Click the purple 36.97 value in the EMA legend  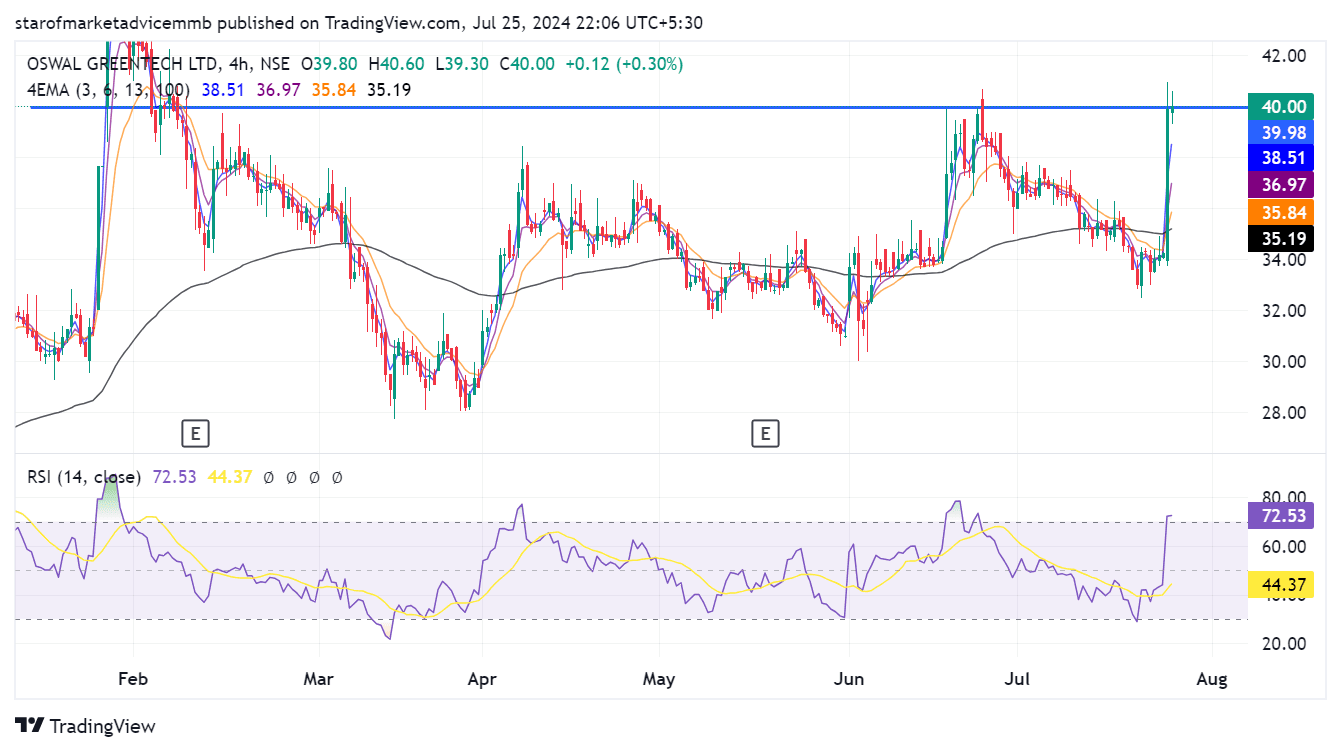tap(278, 90)
